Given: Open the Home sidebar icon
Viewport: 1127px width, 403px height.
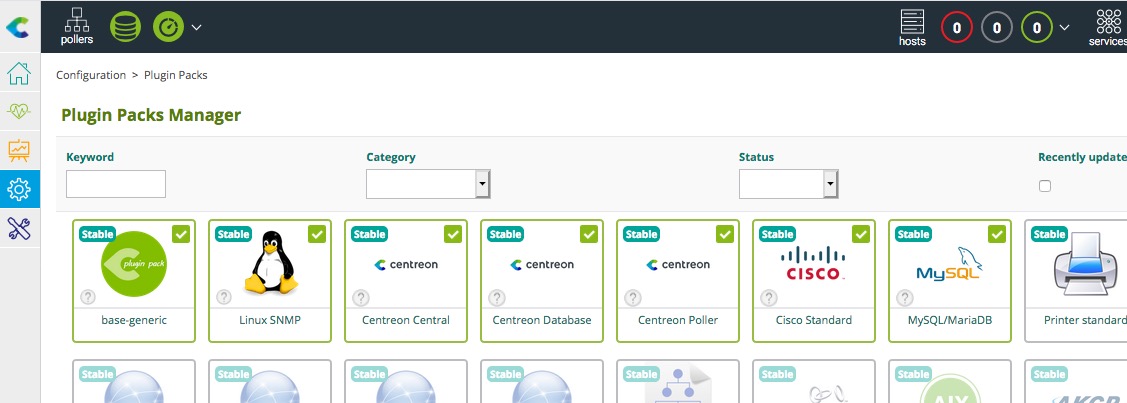Looking at the screenshot, I should [19, 74].
